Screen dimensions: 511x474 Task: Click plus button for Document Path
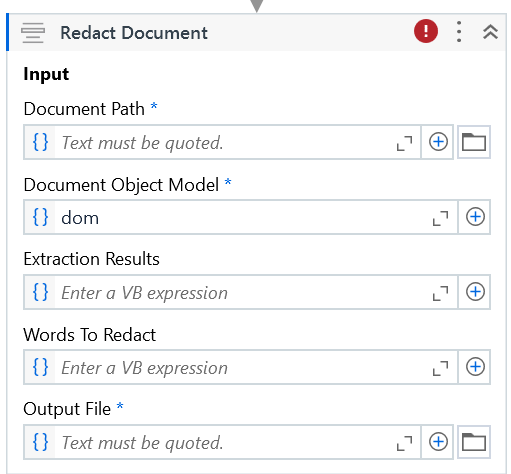pos(438,142)
